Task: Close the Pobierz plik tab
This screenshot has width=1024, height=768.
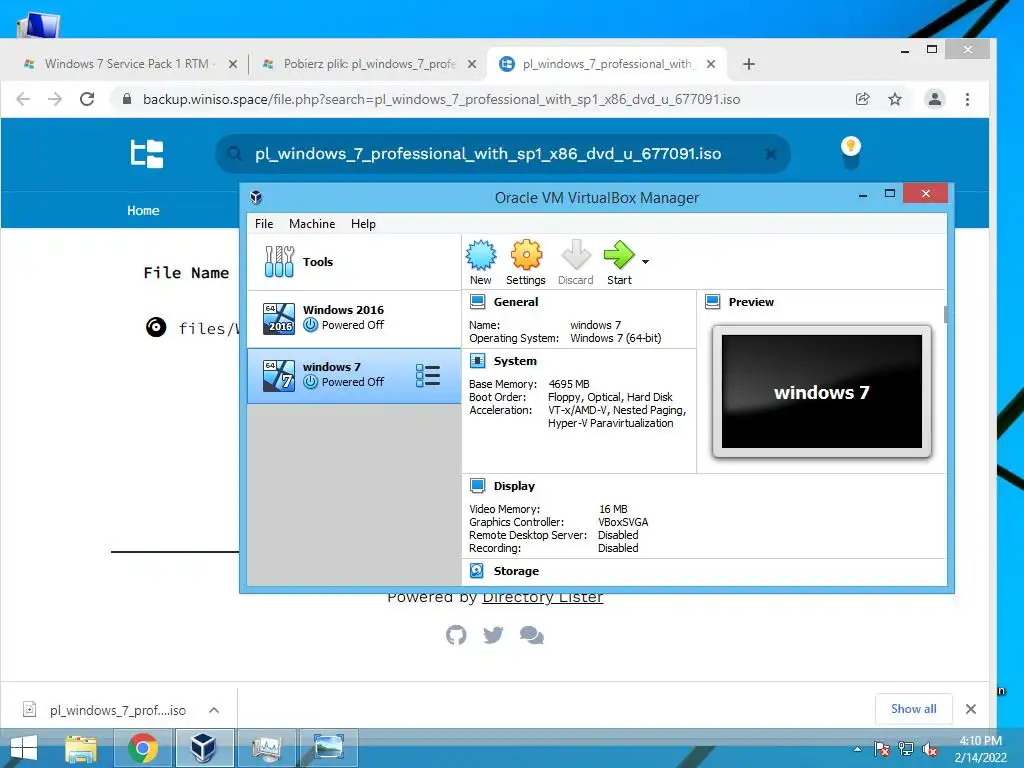Action: (472, 64)
